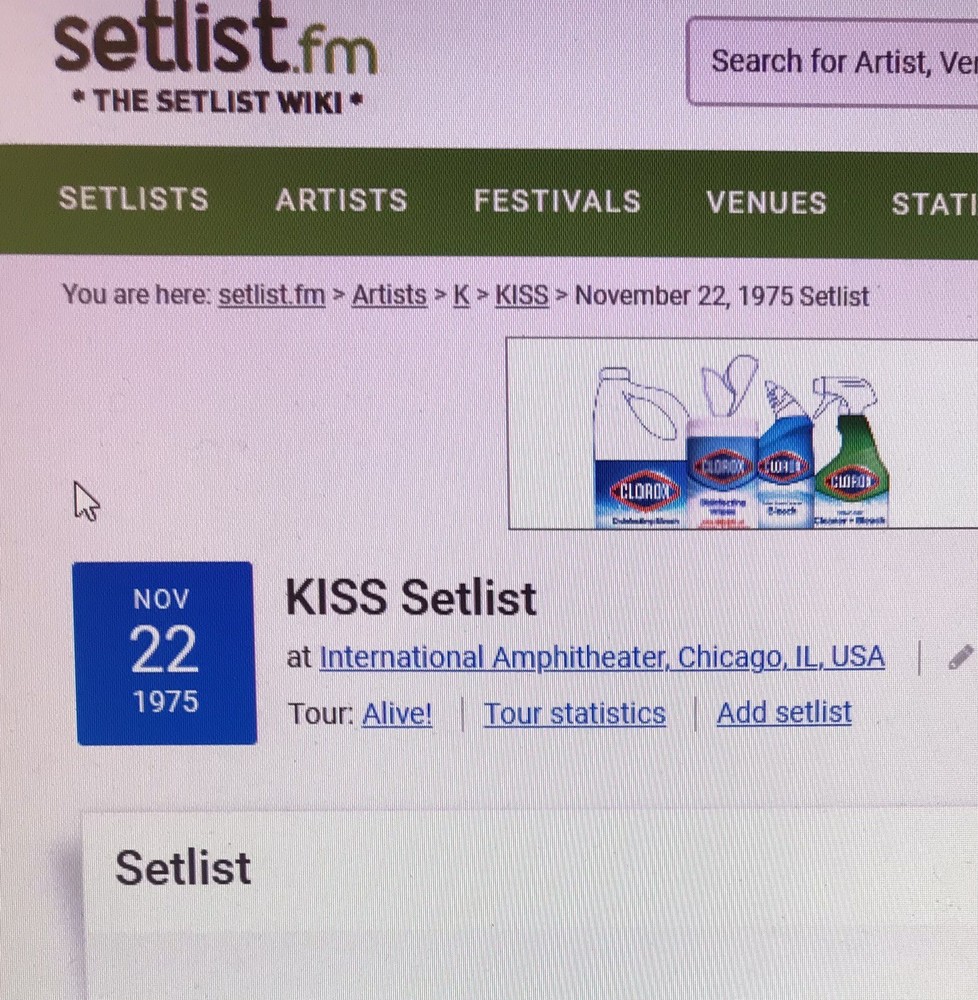Go to the FESTIVALS section

coord(557,202)
